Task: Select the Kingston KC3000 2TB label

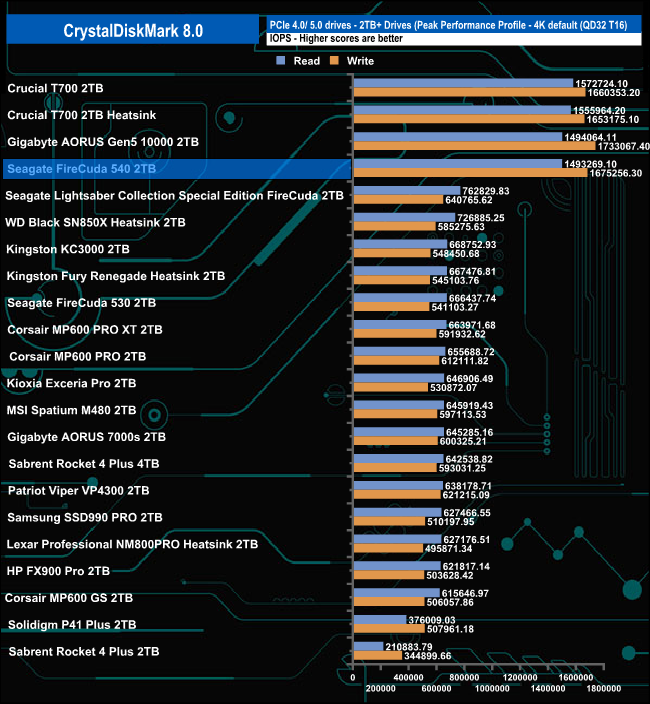Action: coord(68,249)
